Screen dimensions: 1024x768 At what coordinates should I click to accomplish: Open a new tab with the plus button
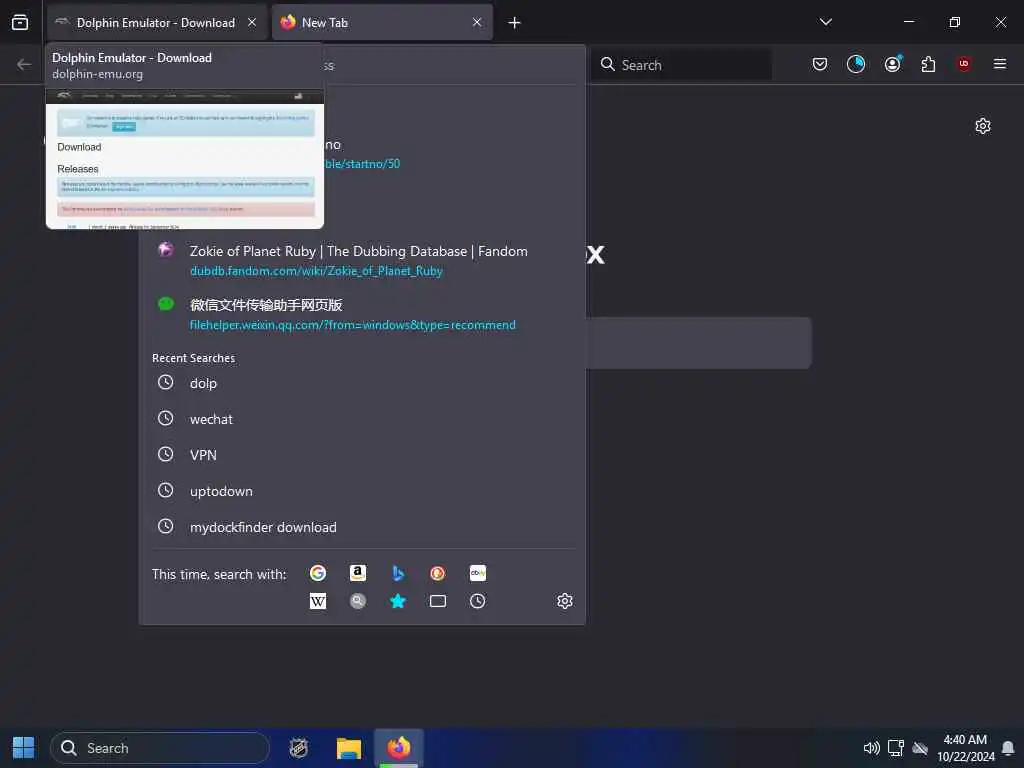[x=515, y=23]
